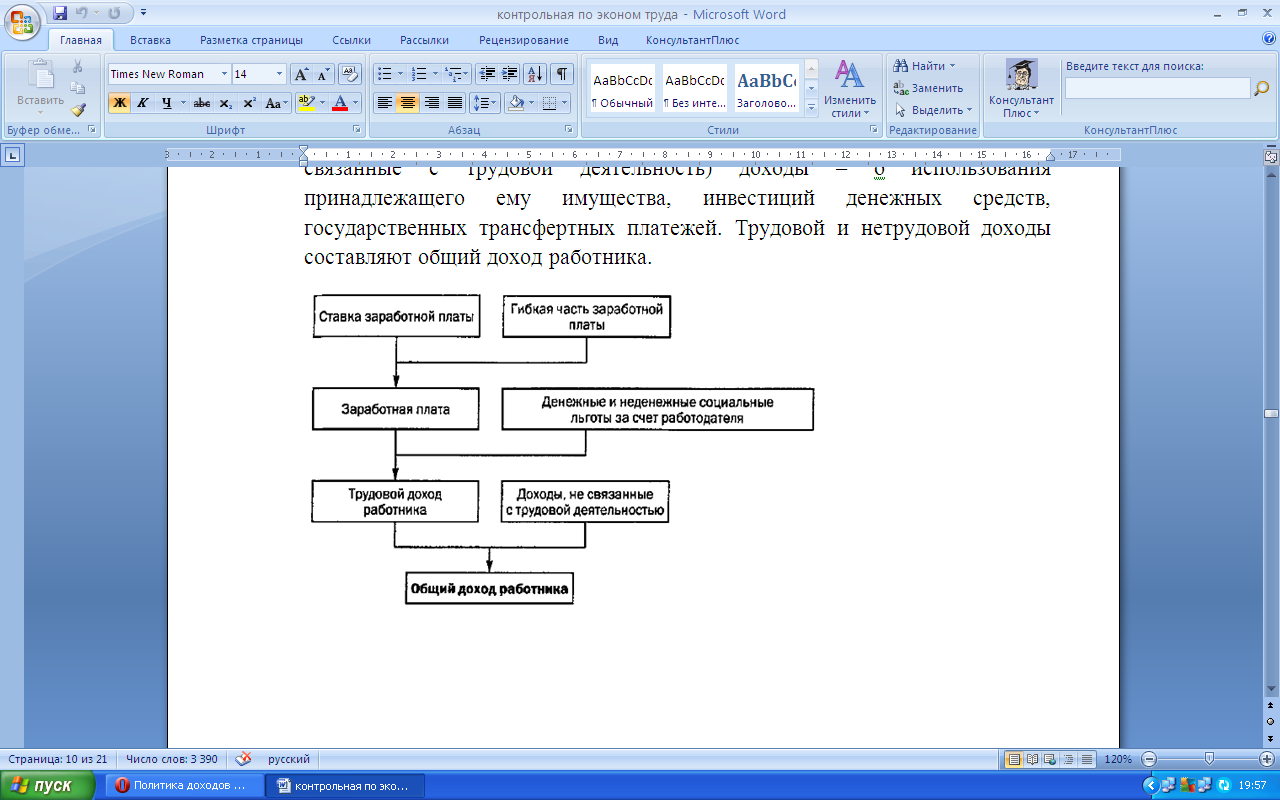The width and height of the screenshot is (1280, 800).
Task: Increase paragraph indent
Action: pos(510,74)
